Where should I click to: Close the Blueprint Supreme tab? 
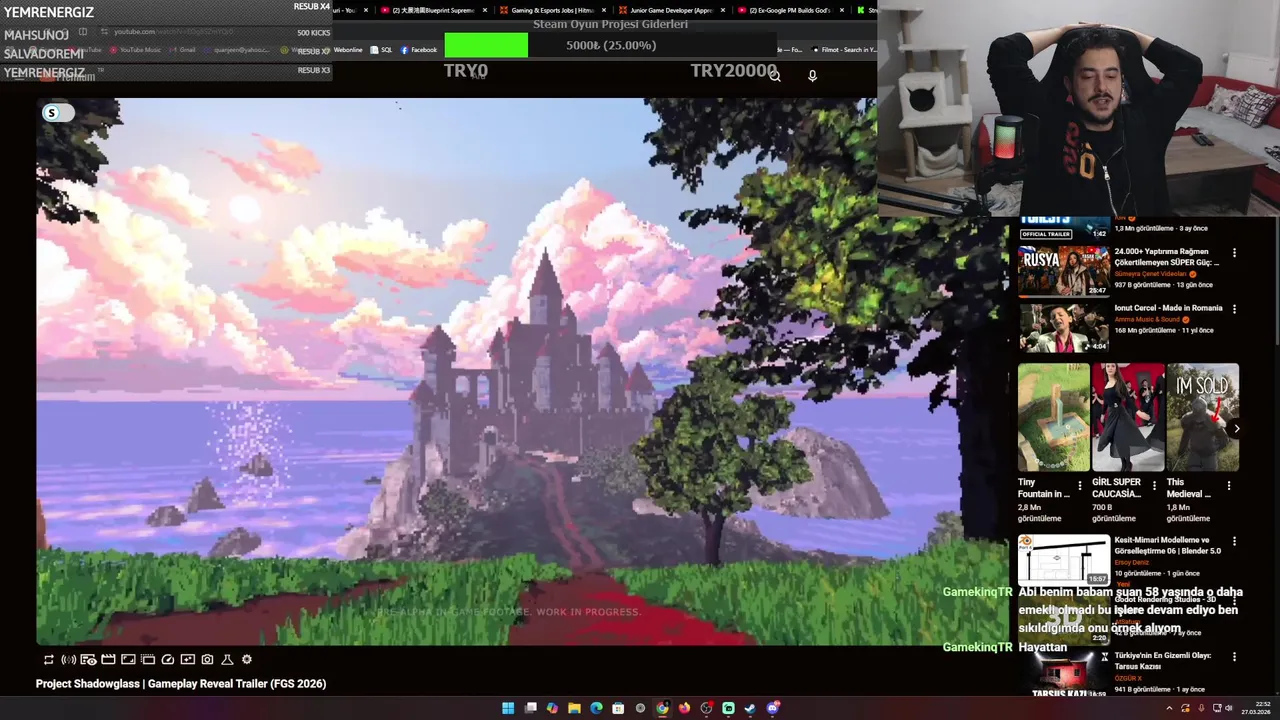pyautogui.click(x=485, y=10)
